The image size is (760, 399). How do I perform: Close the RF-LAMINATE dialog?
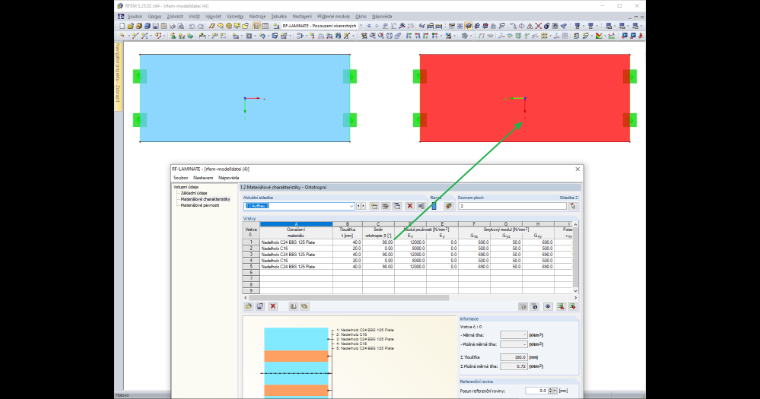(x=577, y=169)
